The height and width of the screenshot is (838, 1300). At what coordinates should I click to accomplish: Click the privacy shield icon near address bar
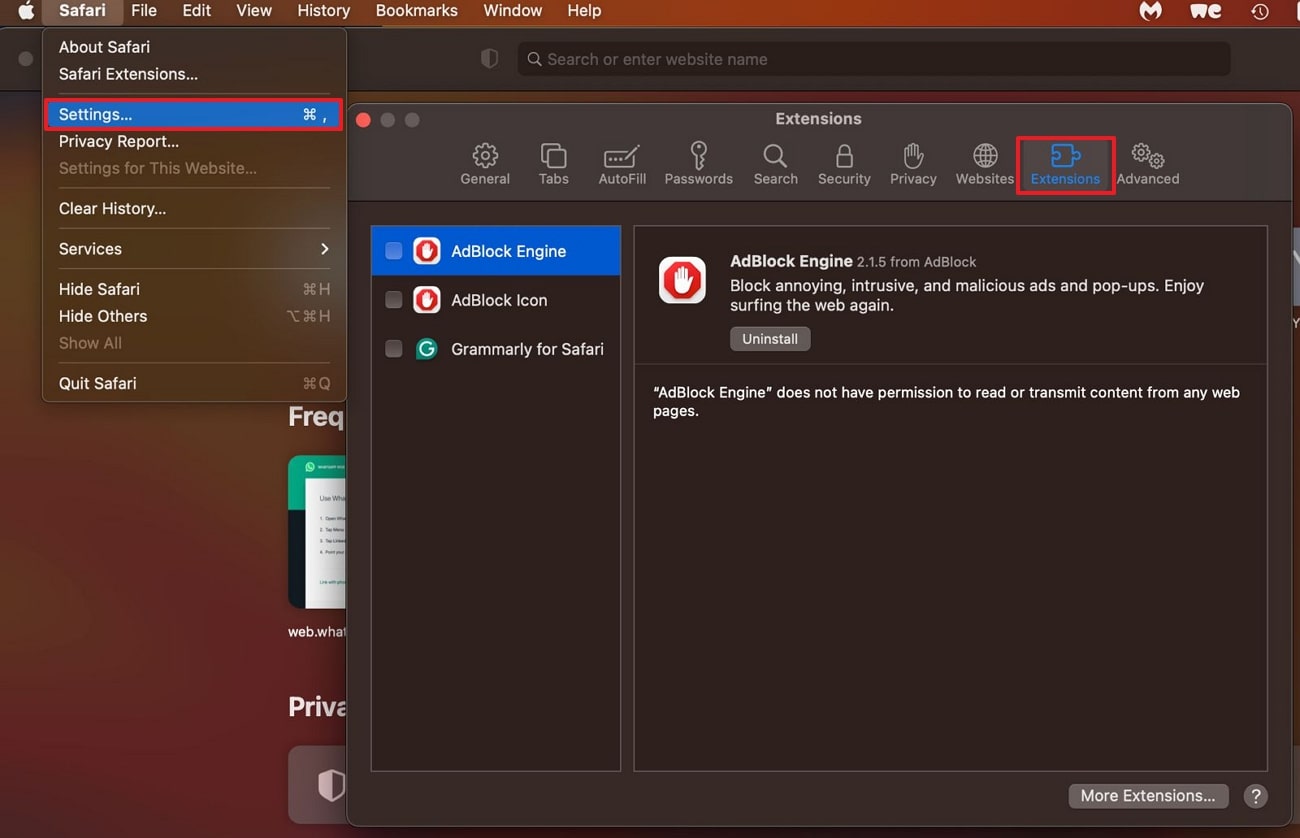pyautogui.click(x=489, y=59)
